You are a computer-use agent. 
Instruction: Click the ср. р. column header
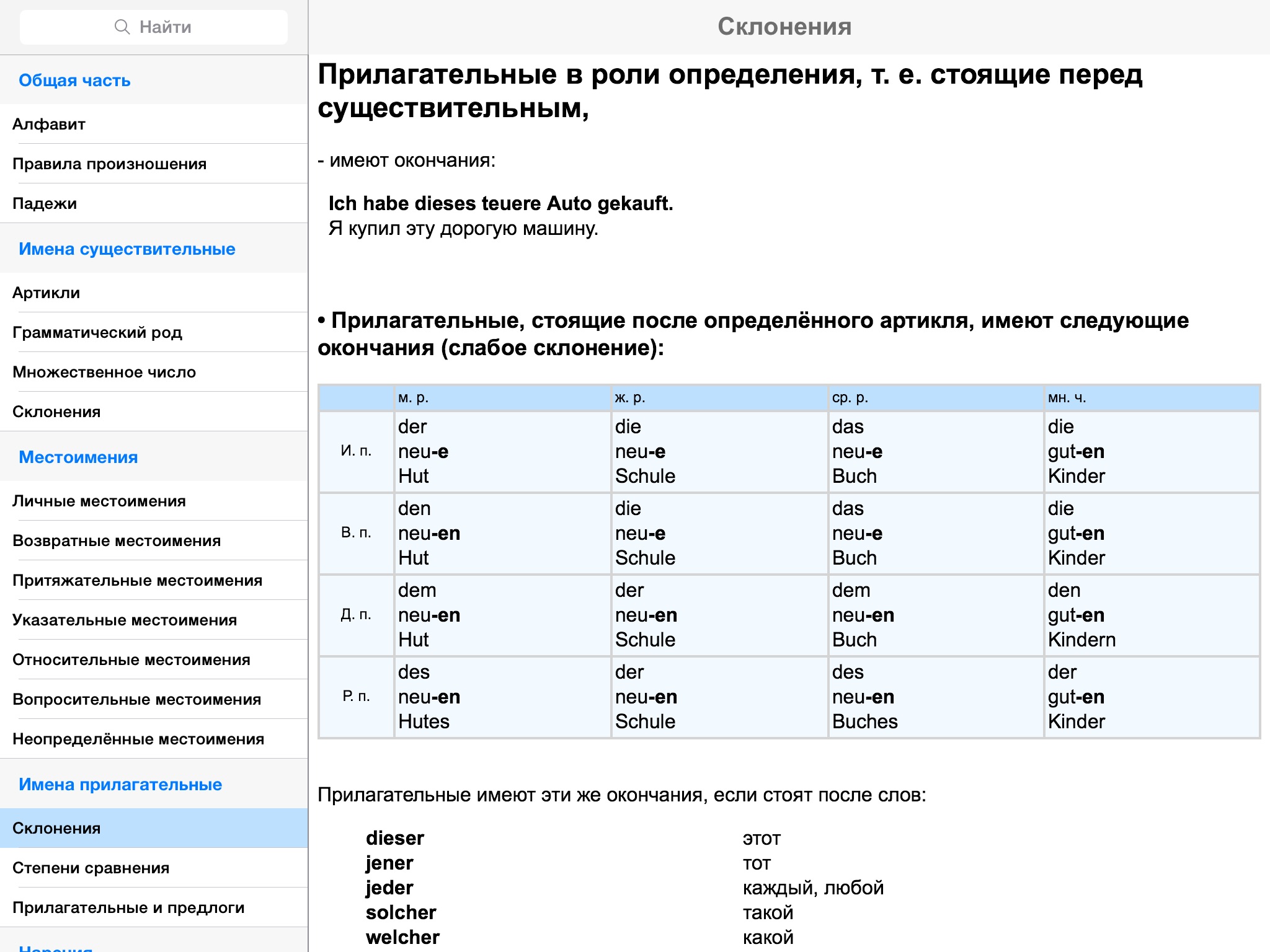pos(936,398)
